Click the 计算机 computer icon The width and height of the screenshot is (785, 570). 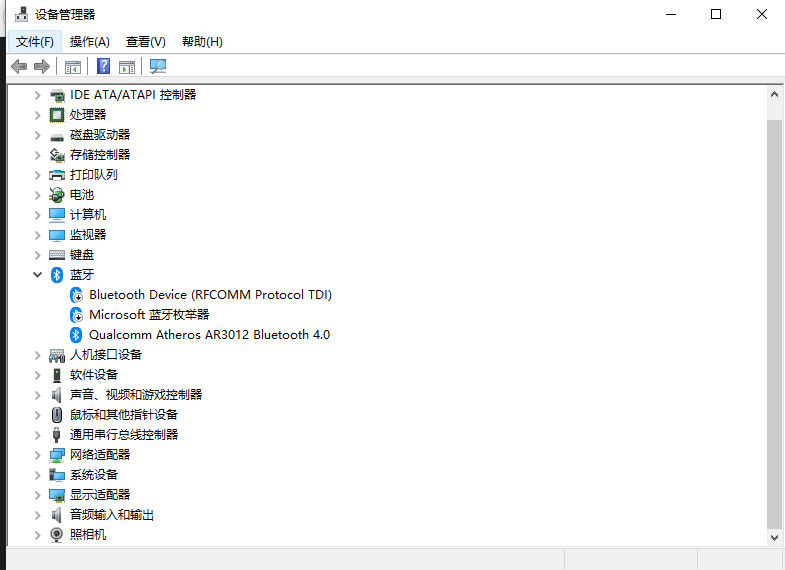pyautogui.click(x=57, y=215)
